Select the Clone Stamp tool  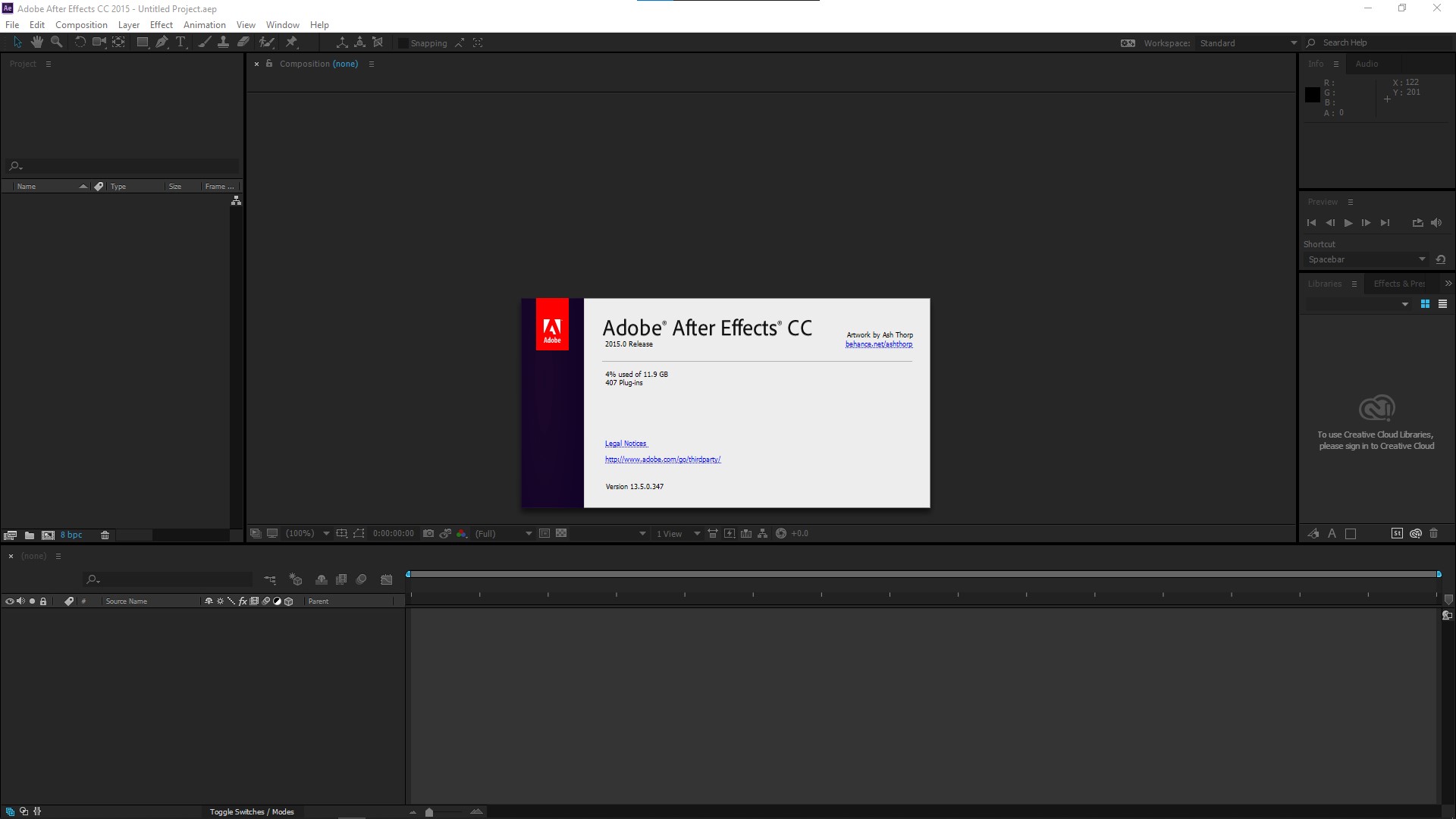pos(223,42)
